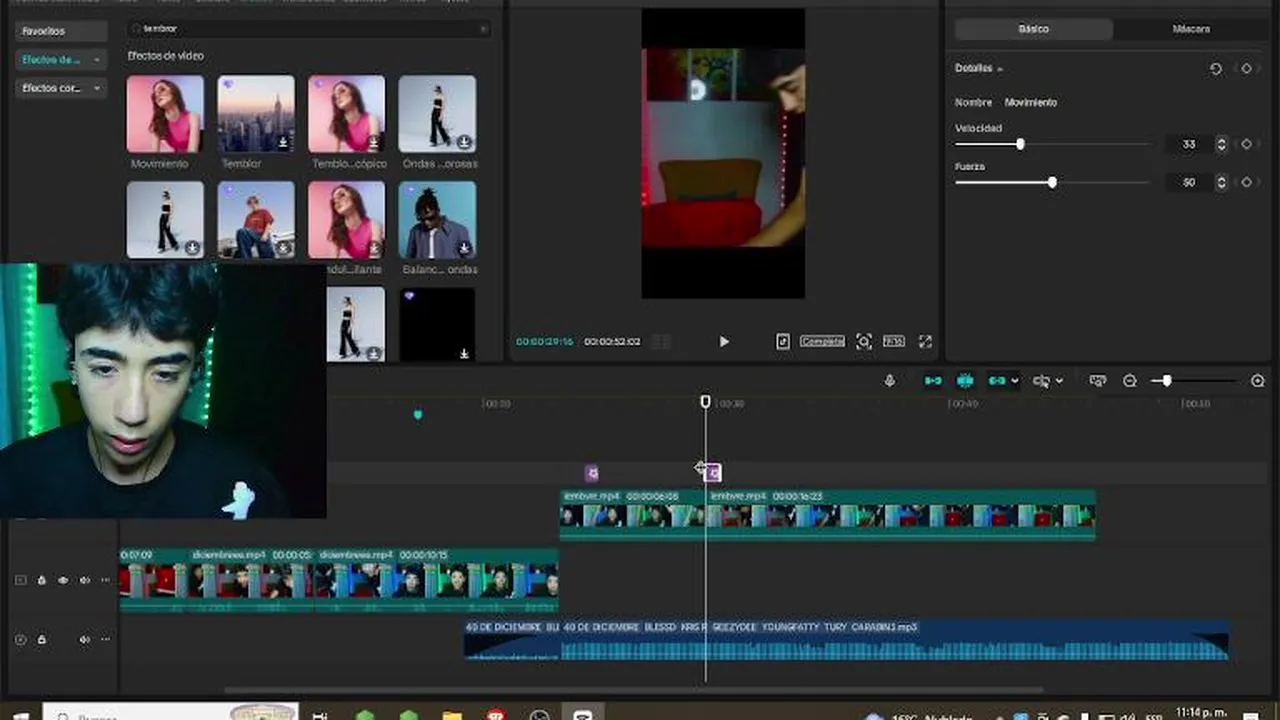Click the Velocidad value field
The width and height of the screenshot is (1280, 720).
coord(1189,144)
